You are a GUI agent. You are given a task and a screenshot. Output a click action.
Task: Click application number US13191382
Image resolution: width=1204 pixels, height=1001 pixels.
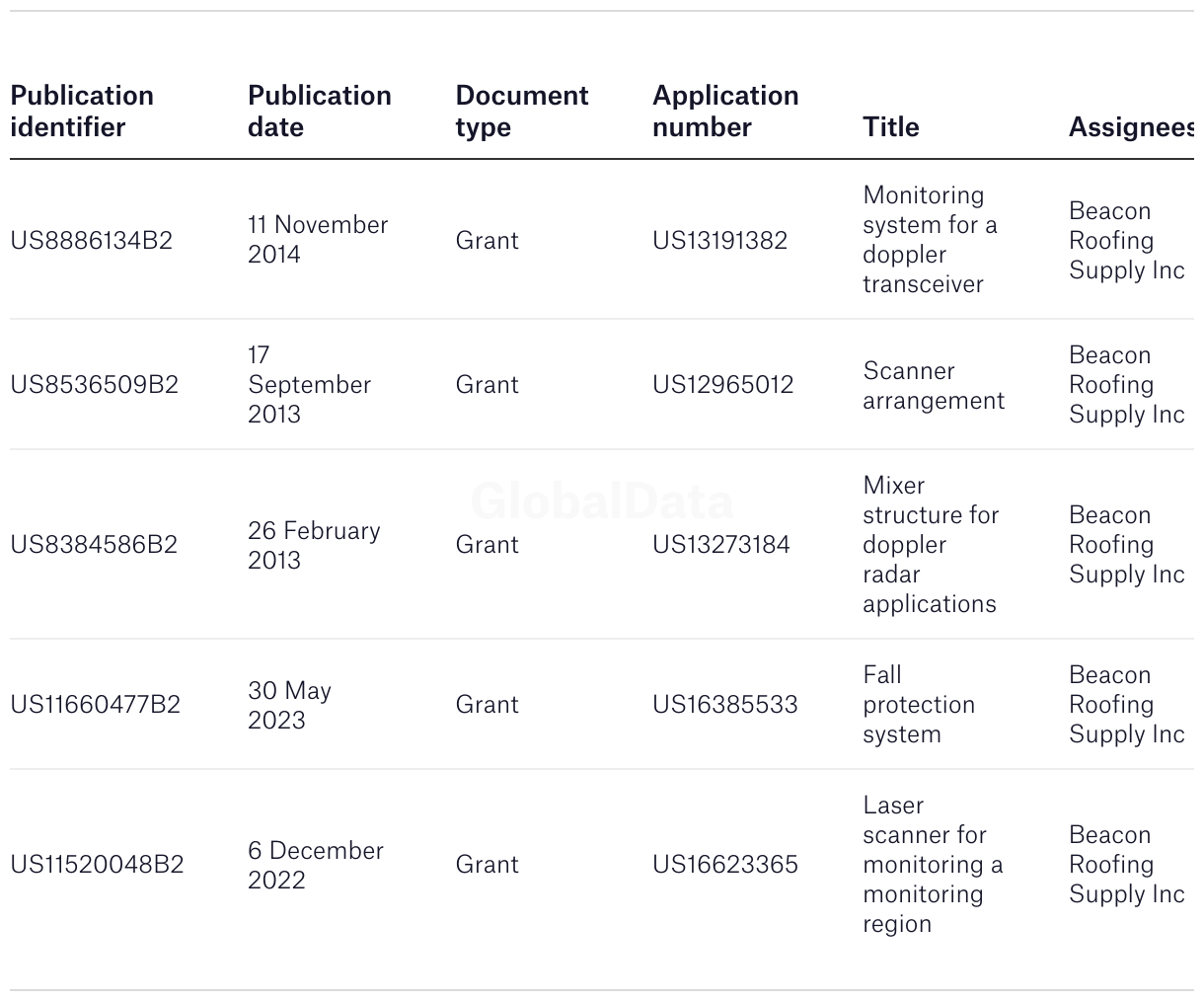719,240
